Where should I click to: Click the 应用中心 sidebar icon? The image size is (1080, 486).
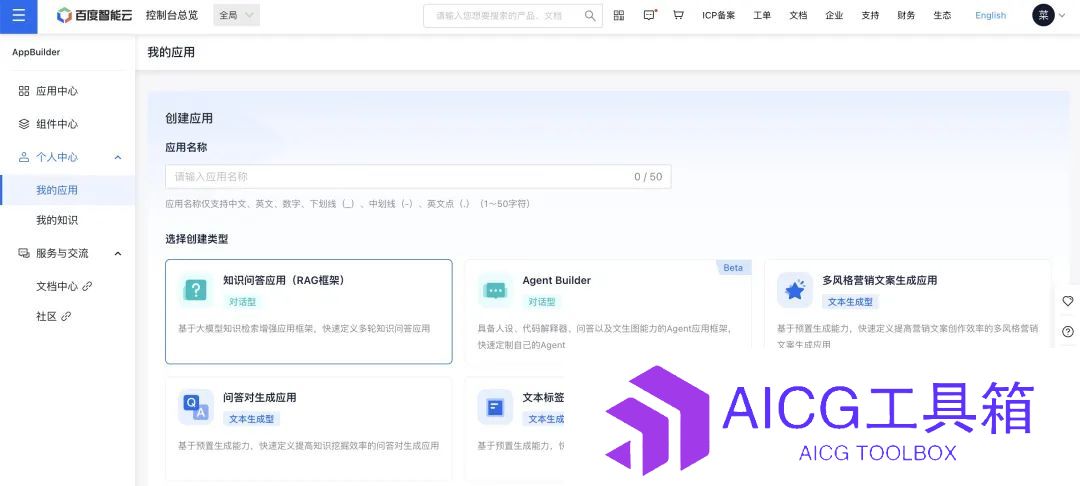(23, 91)
